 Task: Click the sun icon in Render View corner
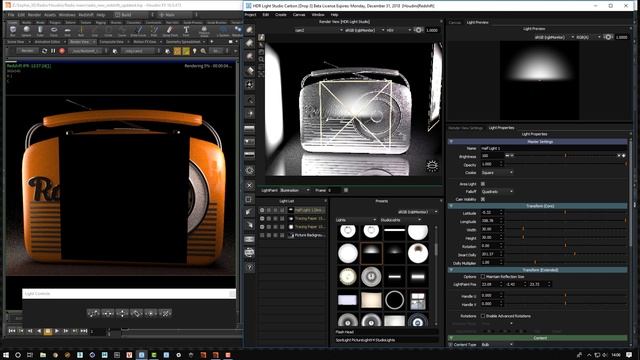[432, 165]
